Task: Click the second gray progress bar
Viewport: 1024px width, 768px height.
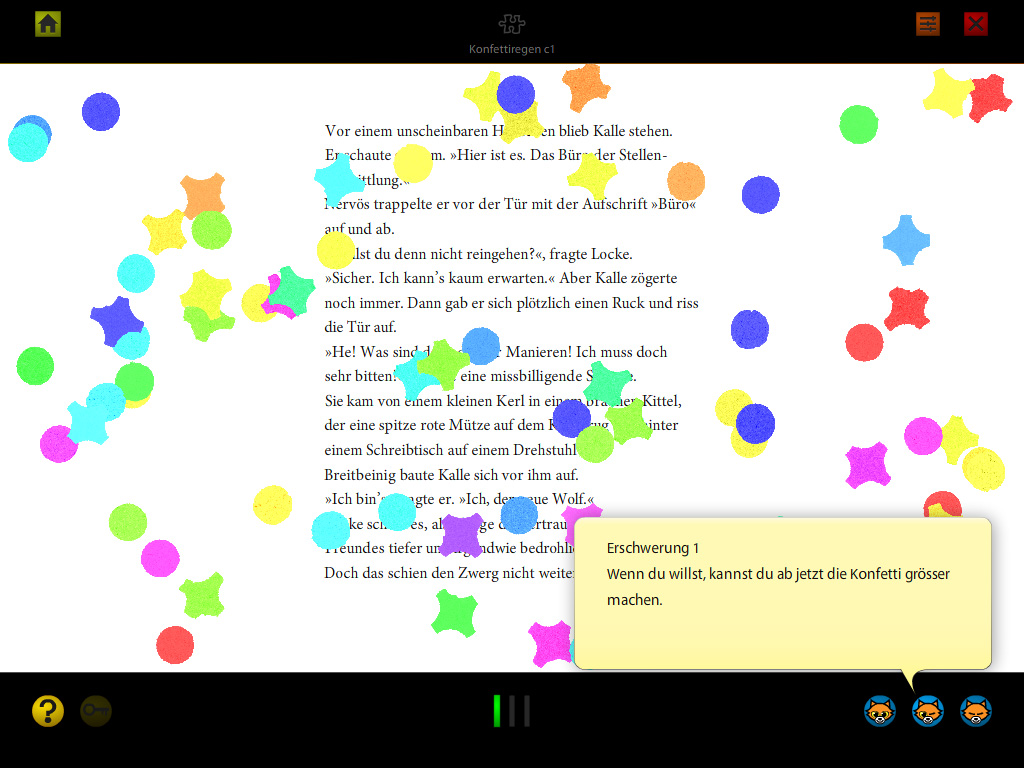Action: tap(512, 711)
